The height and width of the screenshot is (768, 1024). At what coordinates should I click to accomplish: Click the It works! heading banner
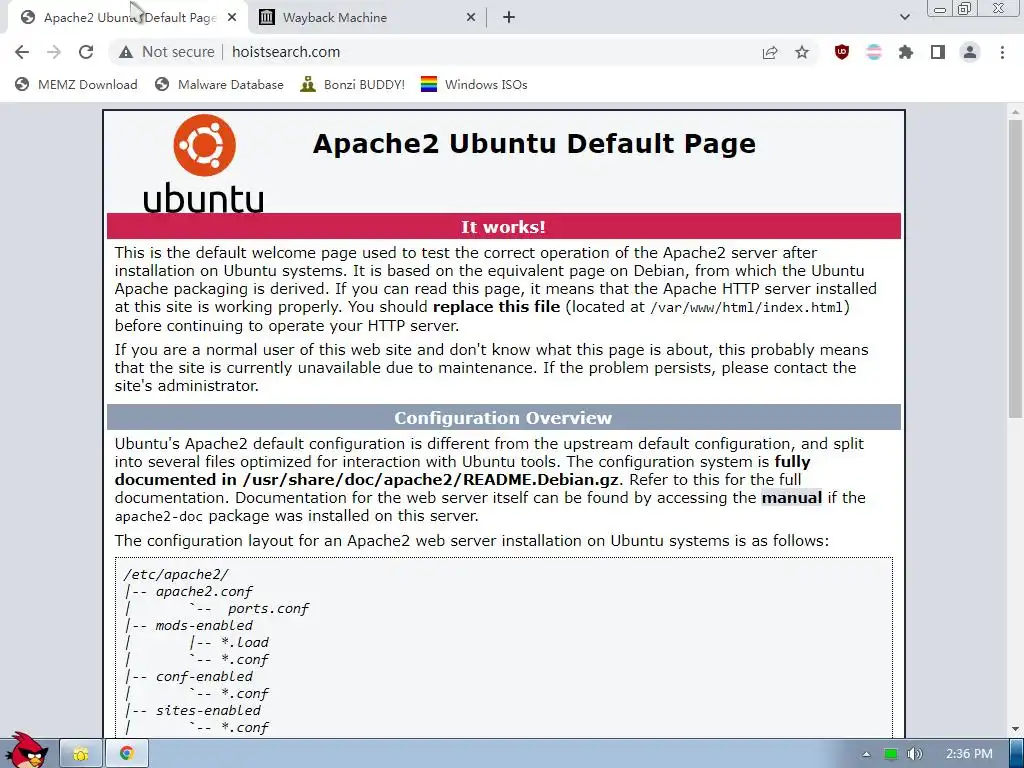coord(504,227)
